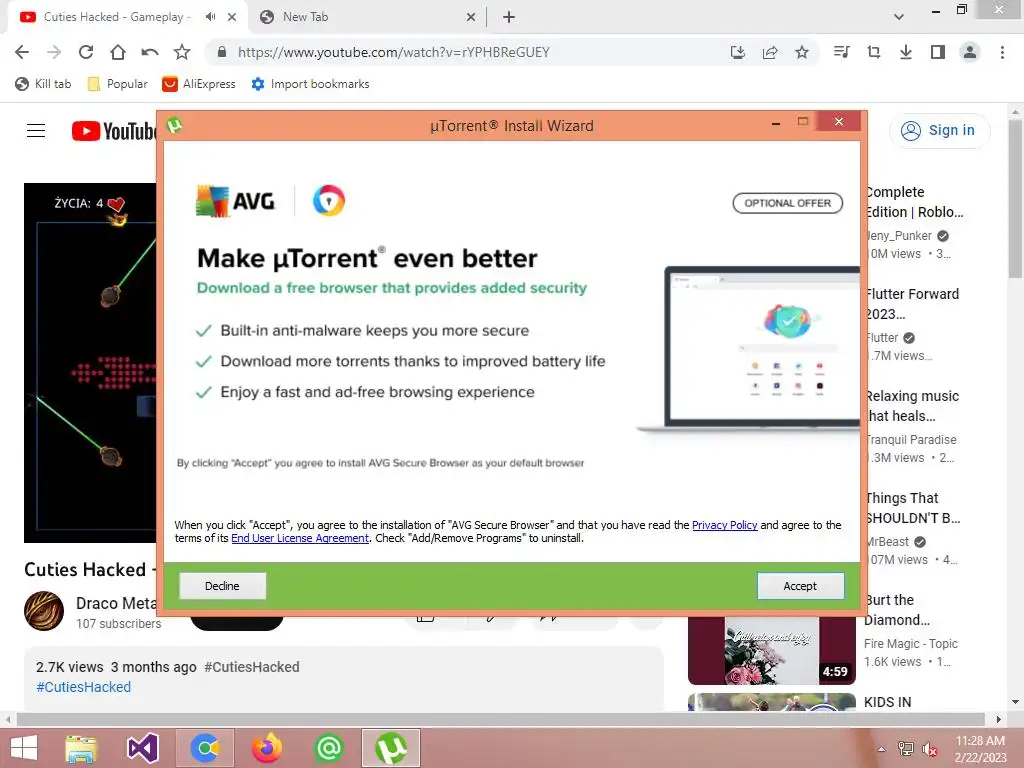
Task: Switch to the New Tab tab
Action: pos(366,17)
